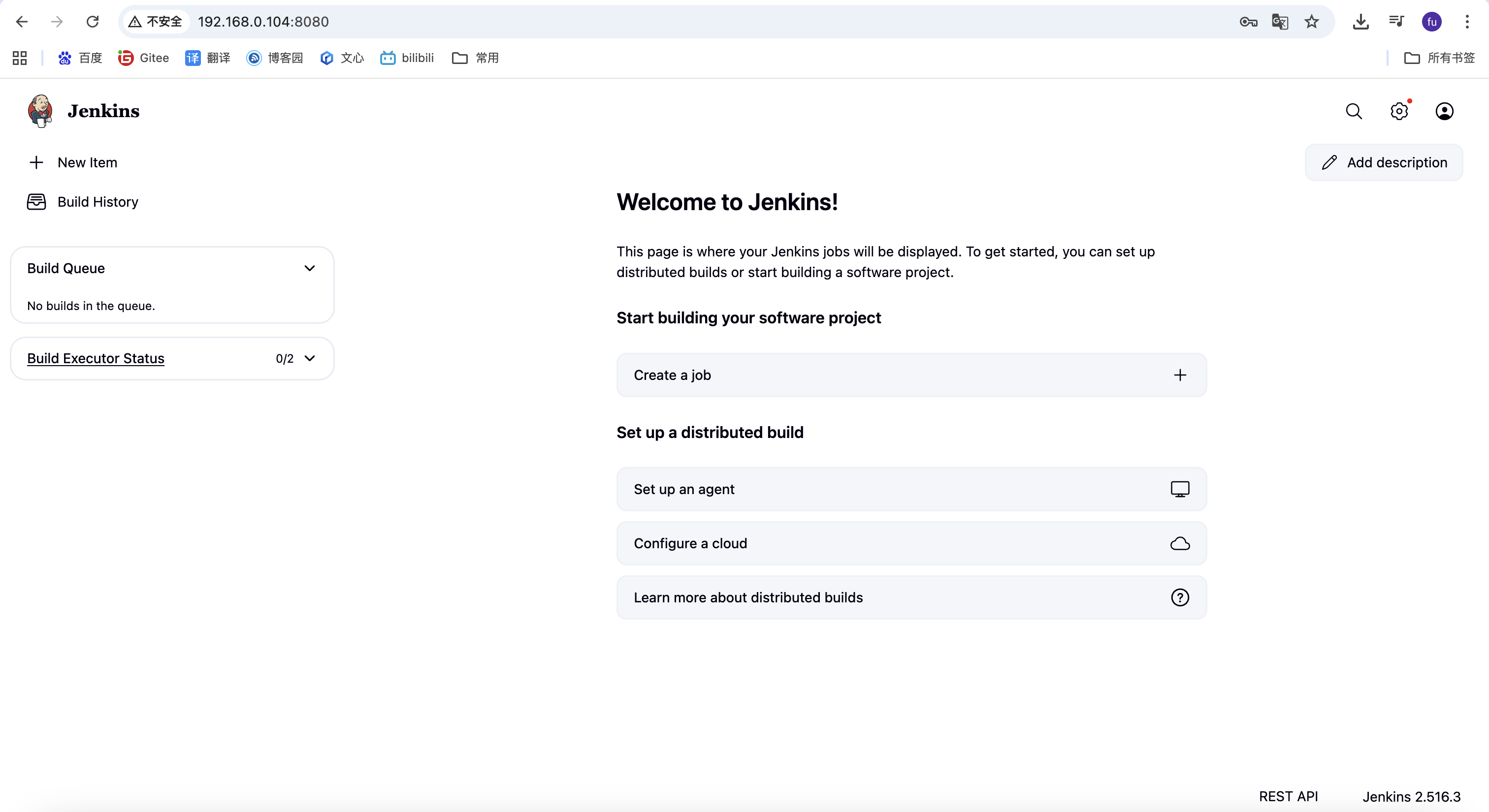Open the search icon in the Jenkins header

click(x=1354, y=111)
